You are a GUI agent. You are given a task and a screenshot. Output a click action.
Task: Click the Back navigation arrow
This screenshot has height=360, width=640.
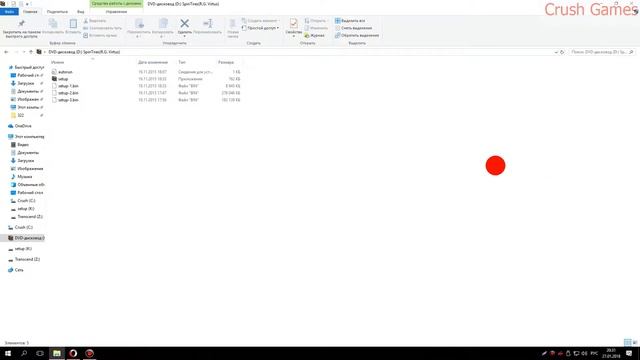pos(6,52)
